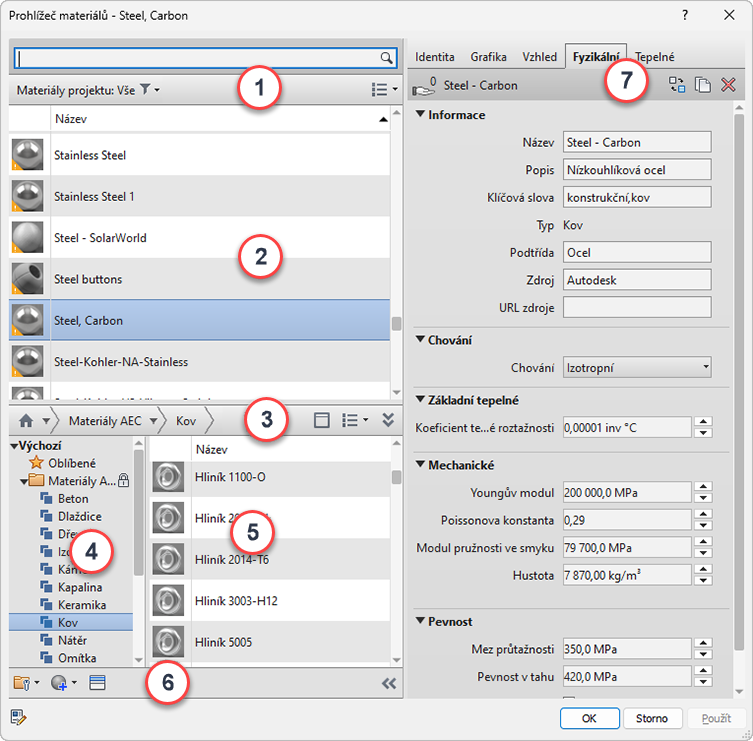
Task: Click create new material icon
Action: [59, 683]
